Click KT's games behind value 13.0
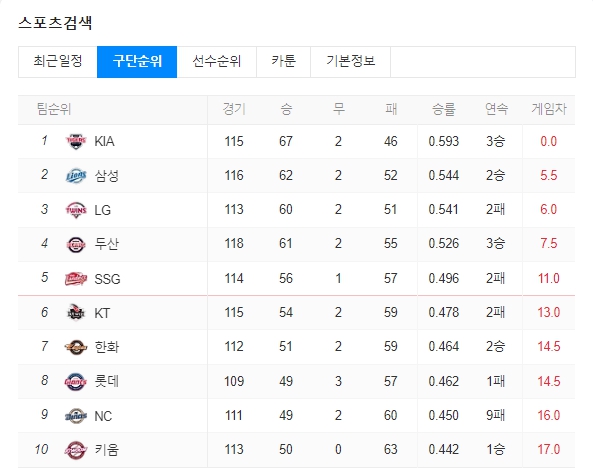593x474 pixels. tap(548, 312)
